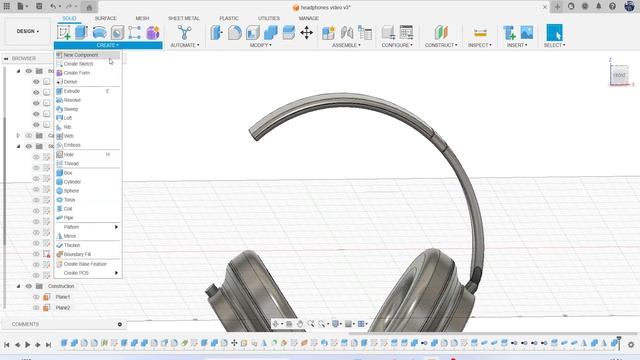Click the Joint icon in Assemble
This screenshot has width=640, height=360.
[347, 33]
